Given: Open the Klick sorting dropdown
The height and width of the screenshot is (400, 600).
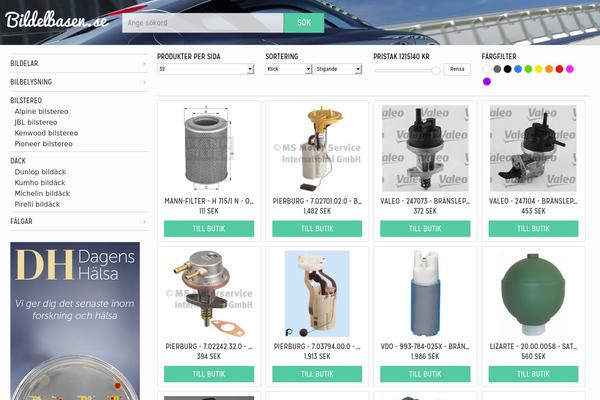Looking at the screenshot, I should click(x=289, y=69).
